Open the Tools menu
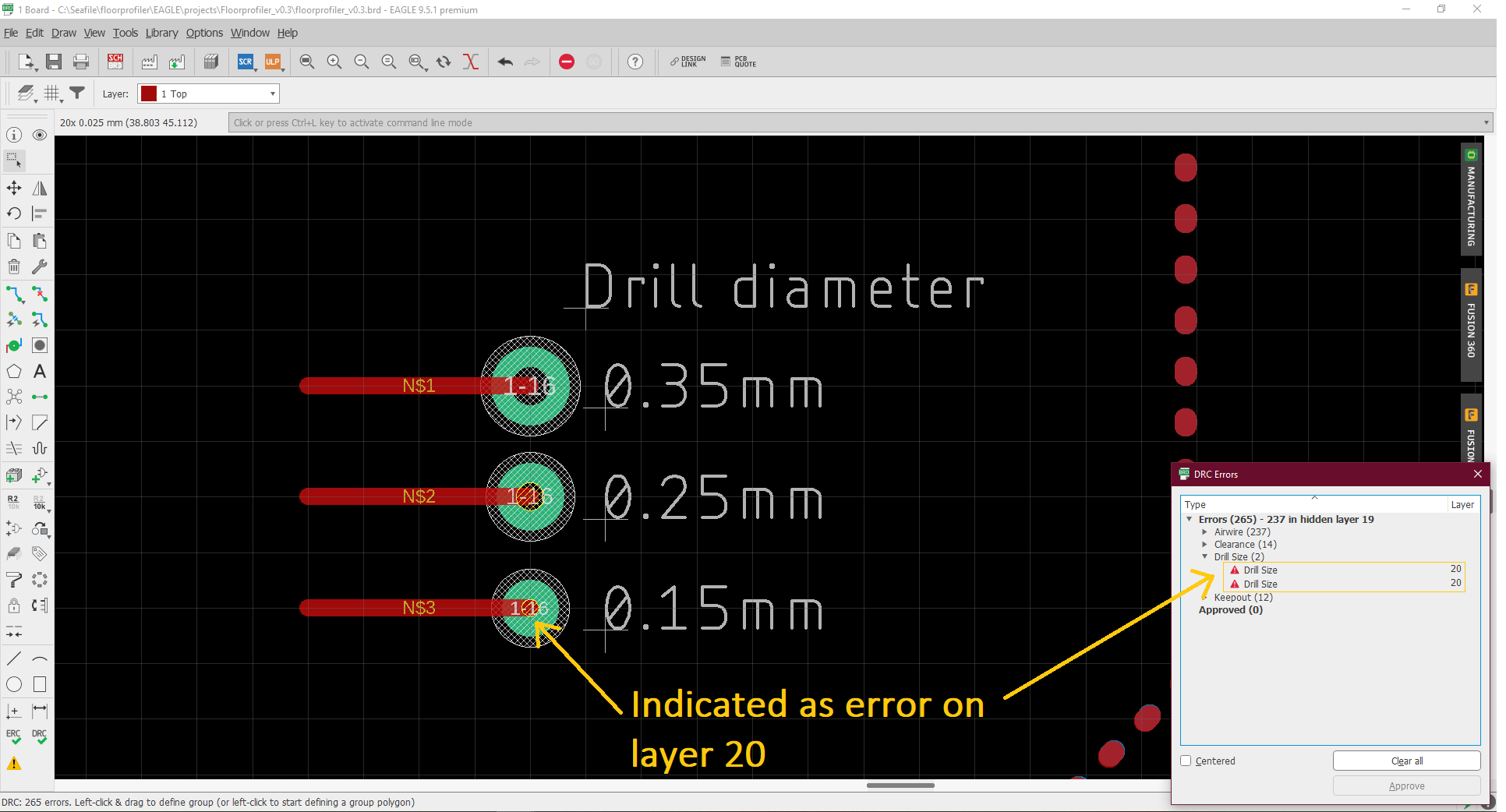The width and height of the screenshot is (1506, 812). (x=125, y=33)
